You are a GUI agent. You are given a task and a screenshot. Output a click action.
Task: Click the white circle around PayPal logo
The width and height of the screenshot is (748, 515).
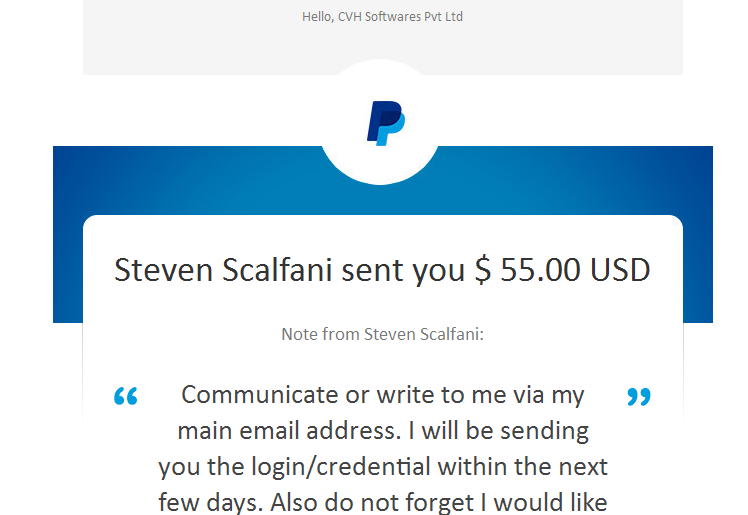click(380, 122)
